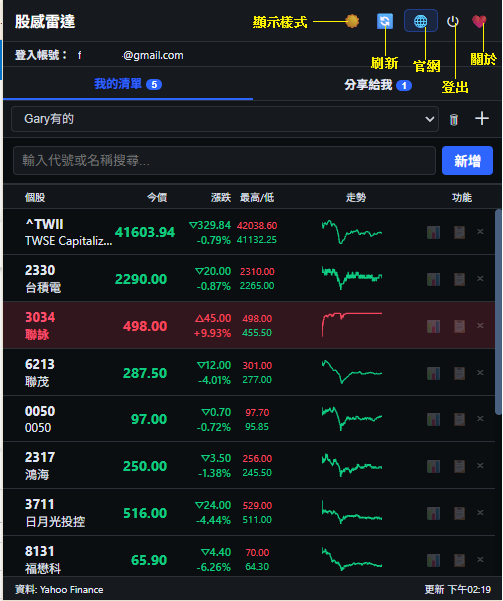
Task: Open notes icon for 6213 聯茂
Action: pos(459,373)
